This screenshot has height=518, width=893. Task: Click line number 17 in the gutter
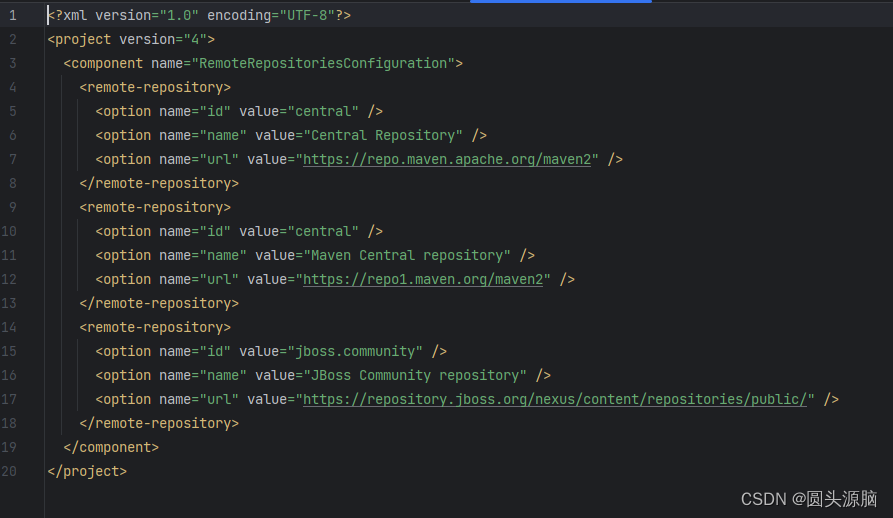9,400
